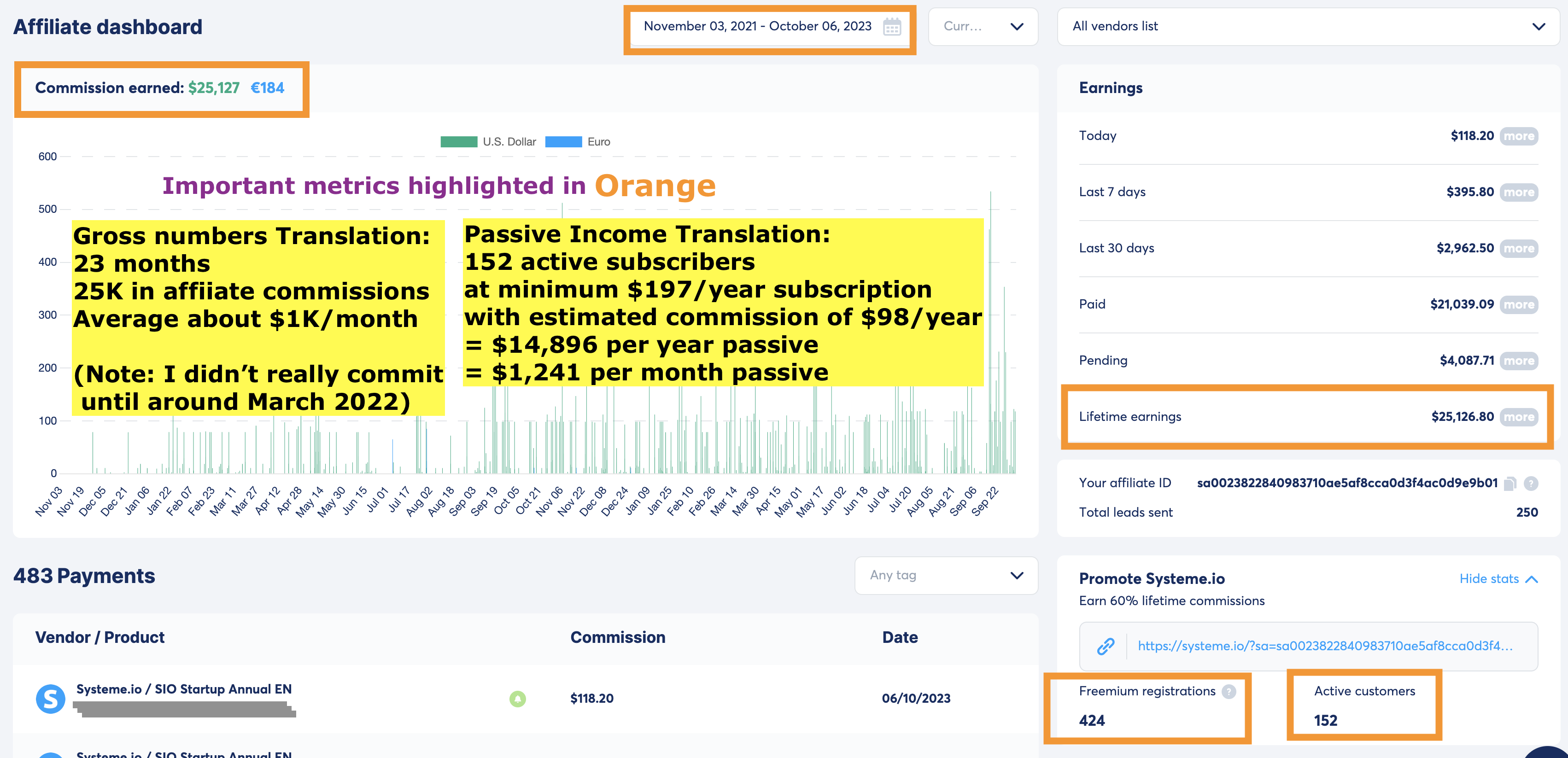
Task: Expand the All vendors list dropdown
Action: (1308, 27)
